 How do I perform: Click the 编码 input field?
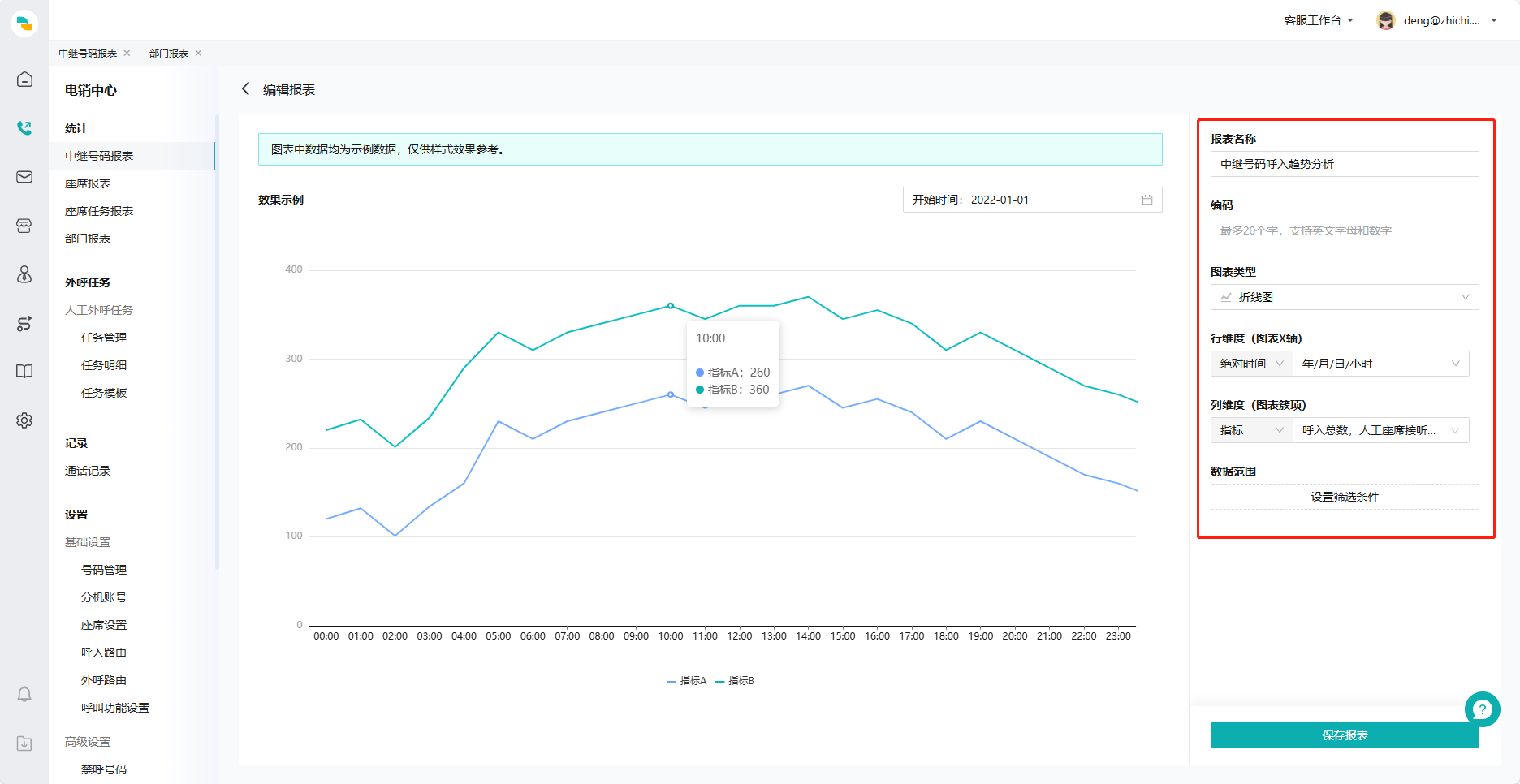coord(1345,230)
